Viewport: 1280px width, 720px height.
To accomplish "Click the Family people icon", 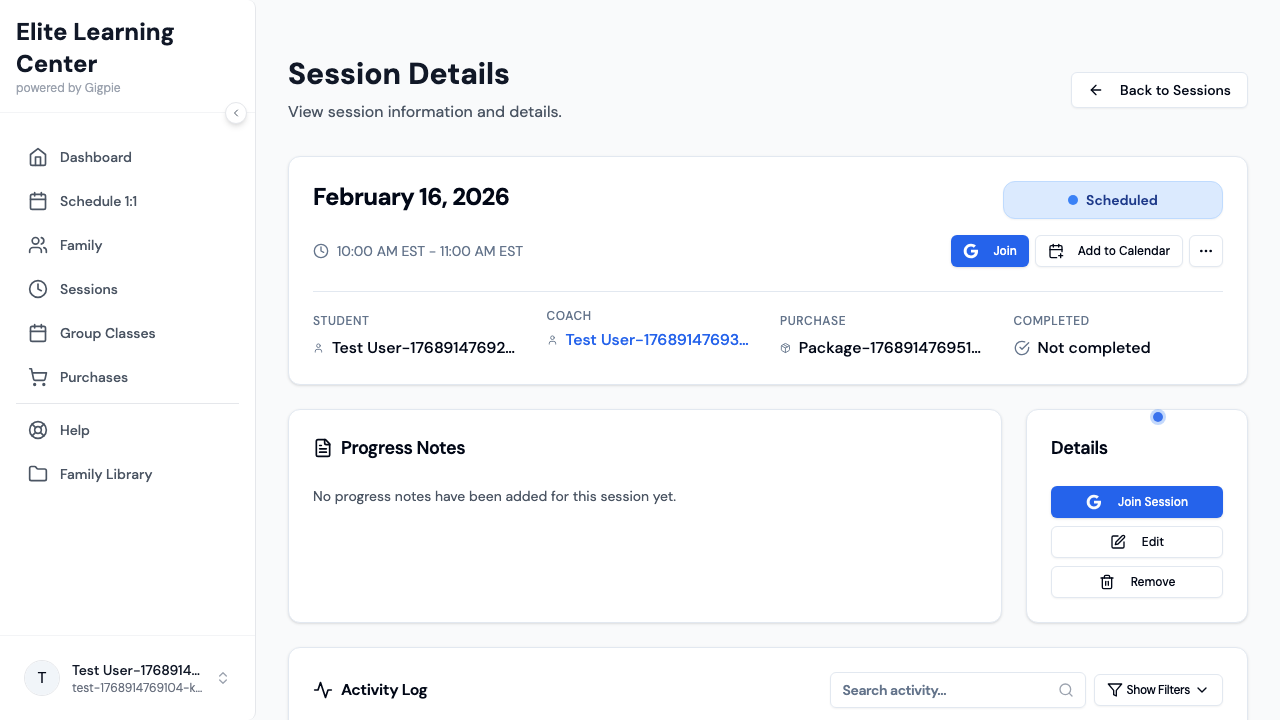I will [x=38, y=245].
